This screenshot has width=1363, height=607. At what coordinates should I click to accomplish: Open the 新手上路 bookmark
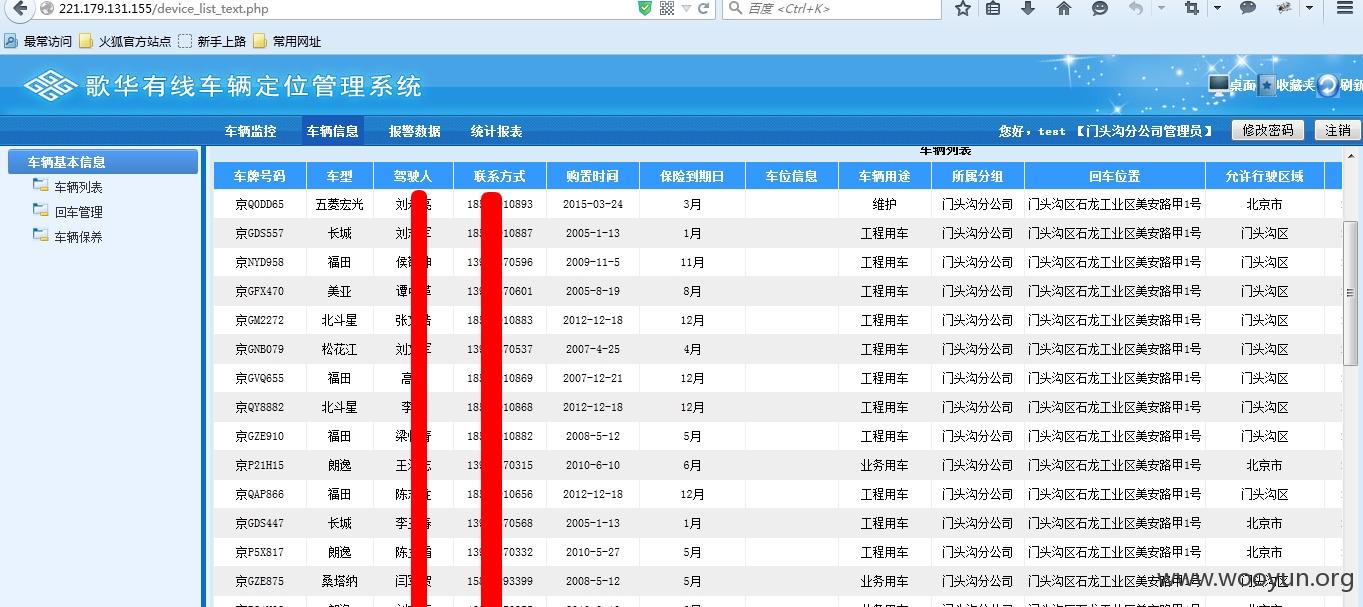(212, 41)
